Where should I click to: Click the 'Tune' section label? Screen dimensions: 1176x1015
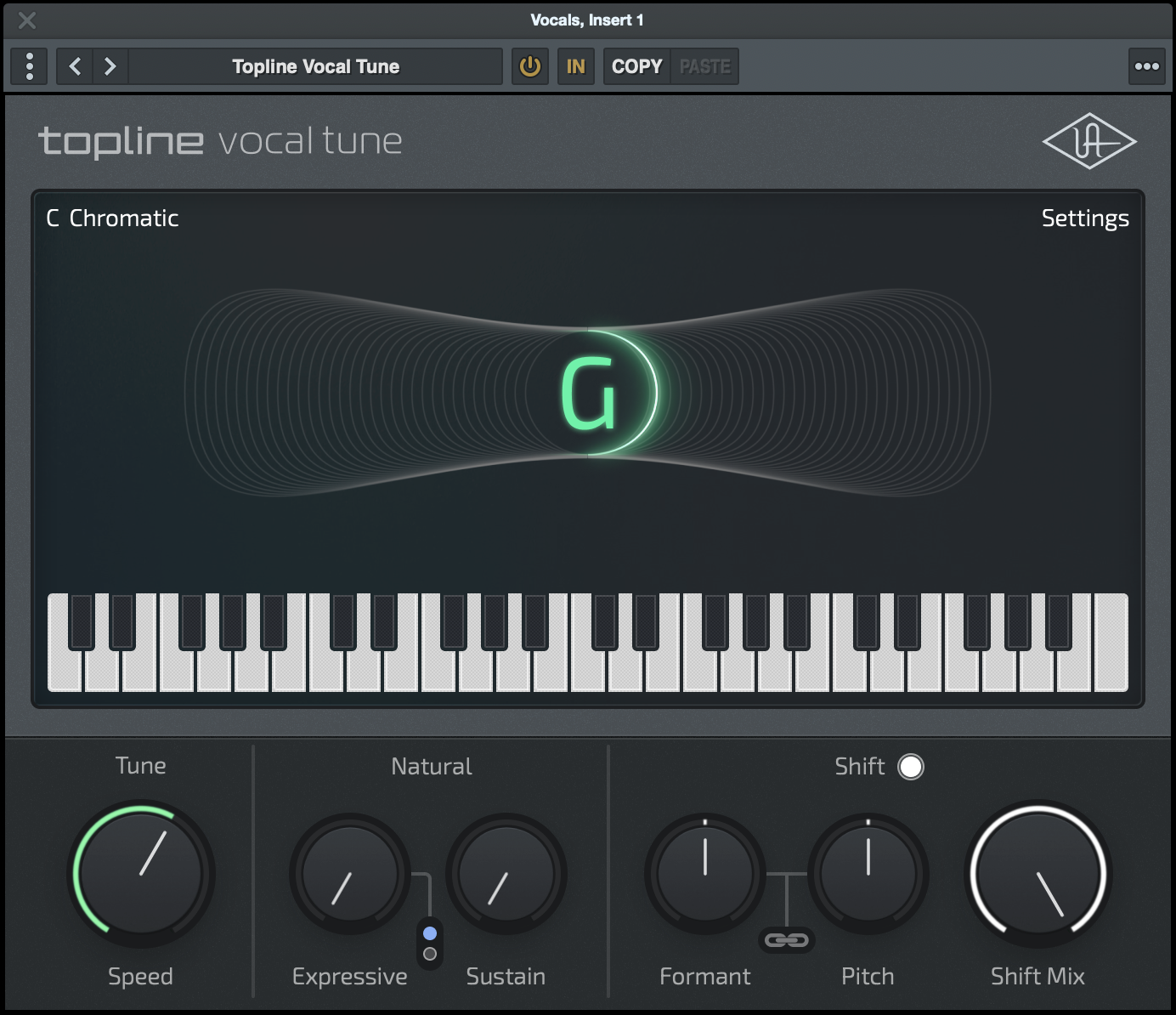click(x=141, y=766)
